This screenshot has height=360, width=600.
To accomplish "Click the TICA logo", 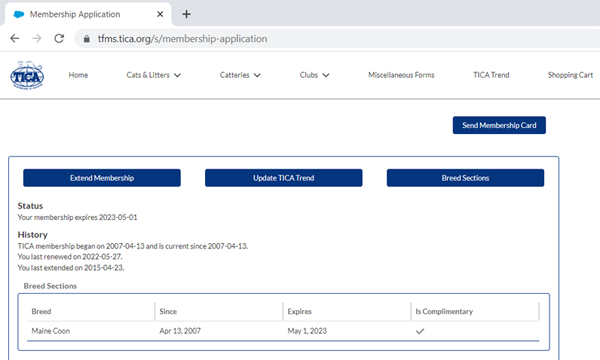I will 27,75.
